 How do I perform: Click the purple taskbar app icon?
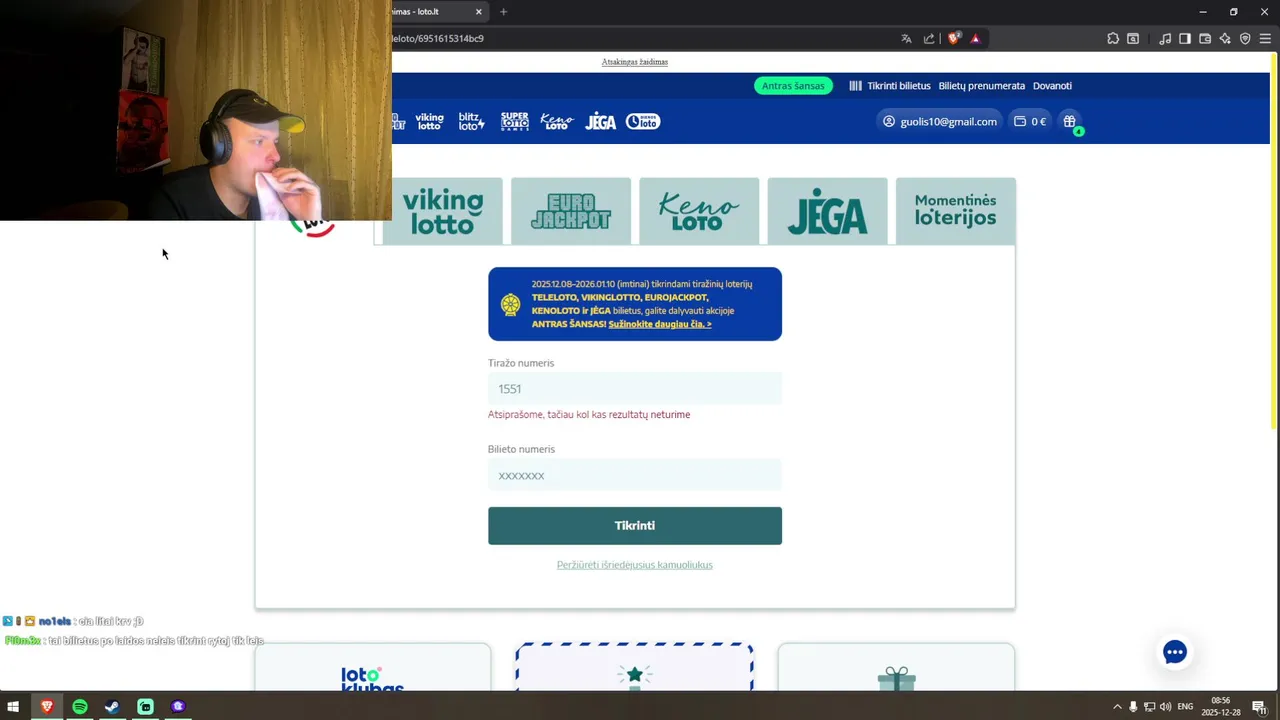coord(178,707)
